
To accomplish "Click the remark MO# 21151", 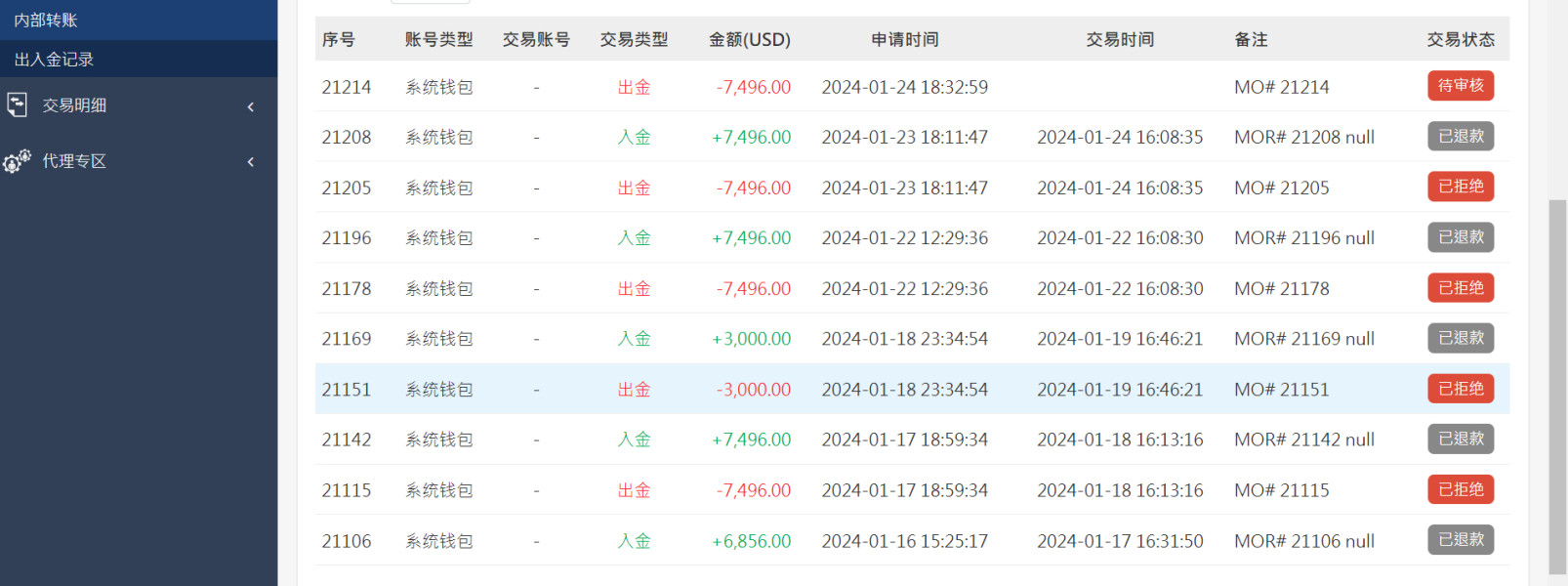I will [1282, 390].
